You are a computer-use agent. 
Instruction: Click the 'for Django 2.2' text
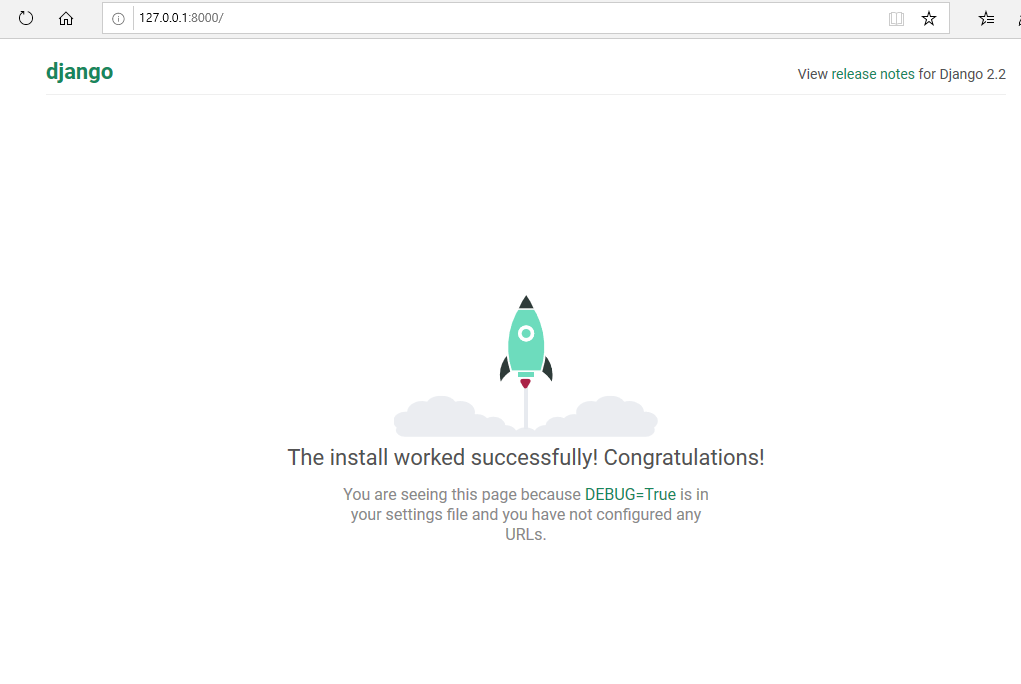pyautogui.click(x=962, y=74)
